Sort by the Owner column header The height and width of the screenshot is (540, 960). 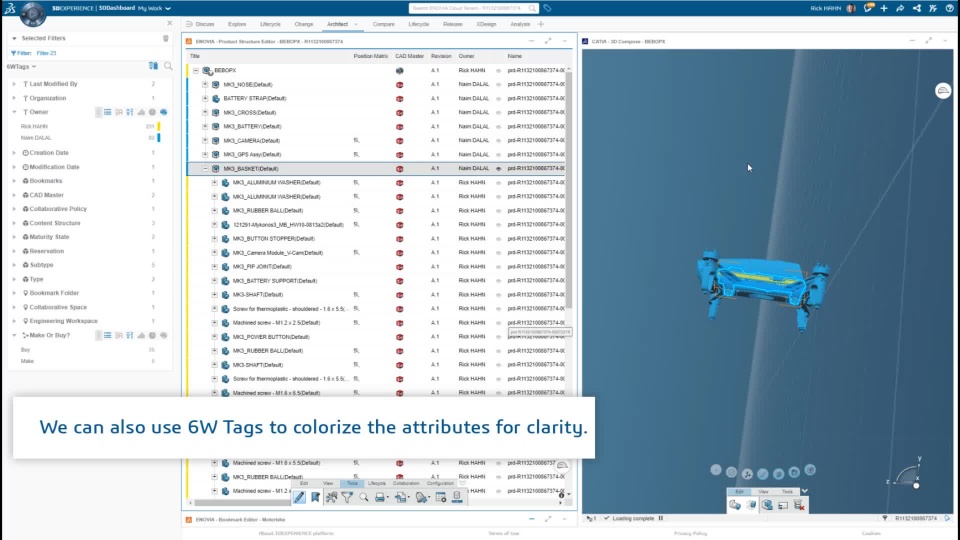point(467,56)
